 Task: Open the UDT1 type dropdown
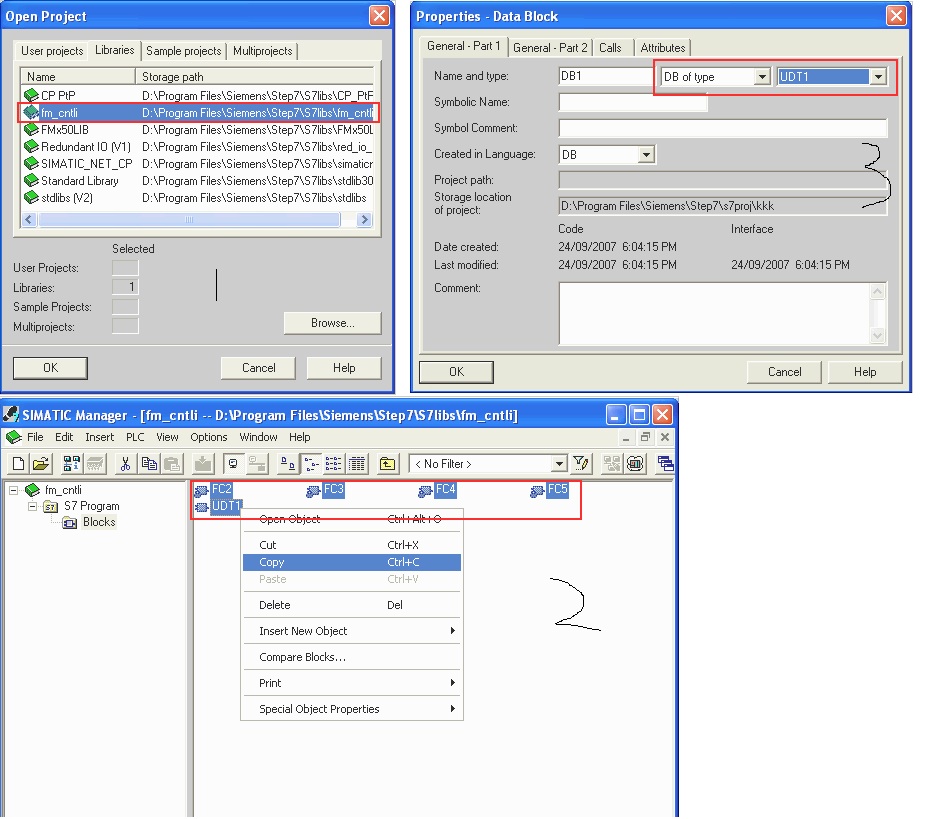pos(878,77)
